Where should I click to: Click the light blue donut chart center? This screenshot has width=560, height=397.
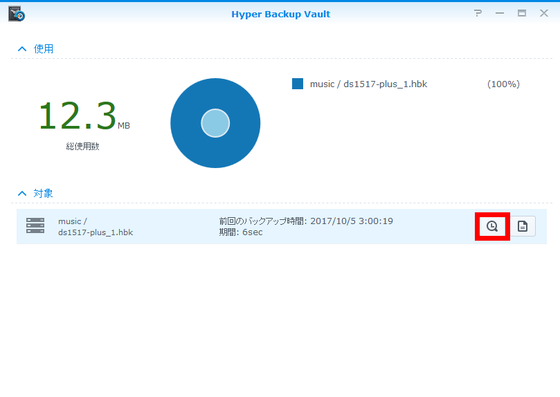click(215, 123)
